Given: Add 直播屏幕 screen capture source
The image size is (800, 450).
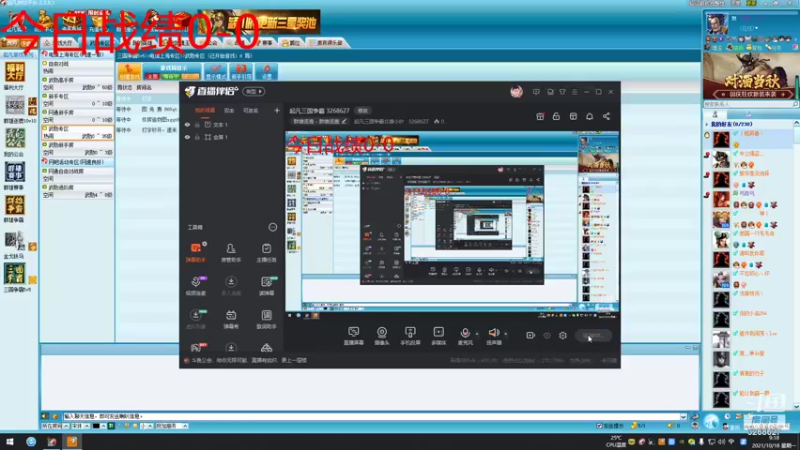Looking at the screenshot, I should coord(354,336).
